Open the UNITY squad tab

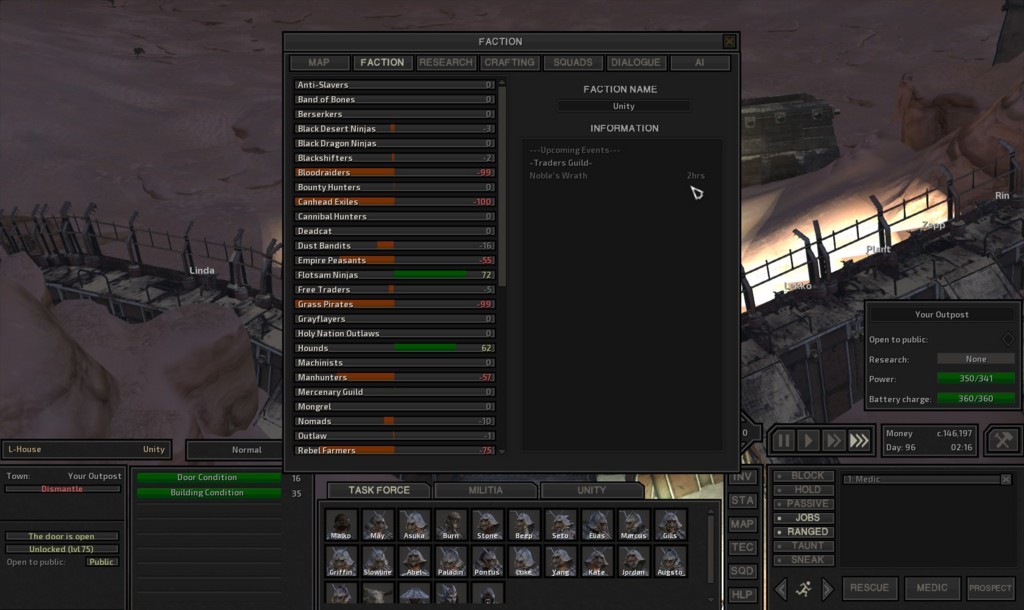[592, 490]
